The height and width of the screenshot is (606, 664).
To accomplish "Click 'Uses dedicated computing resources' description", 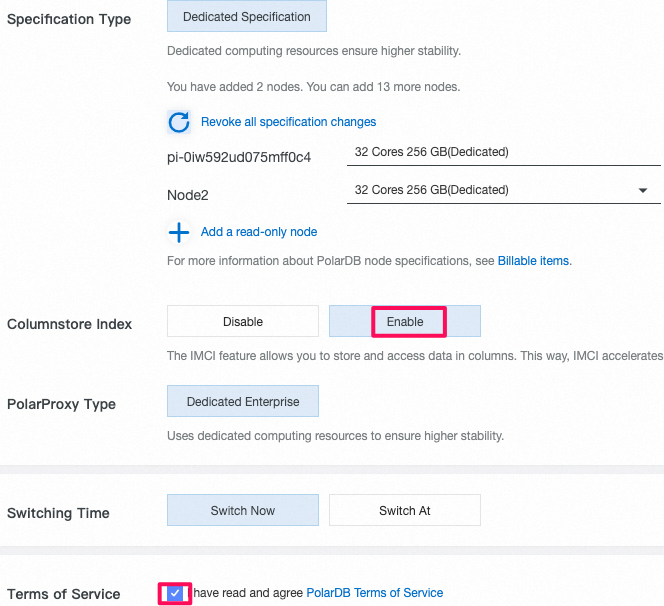I will coord(335,436).
